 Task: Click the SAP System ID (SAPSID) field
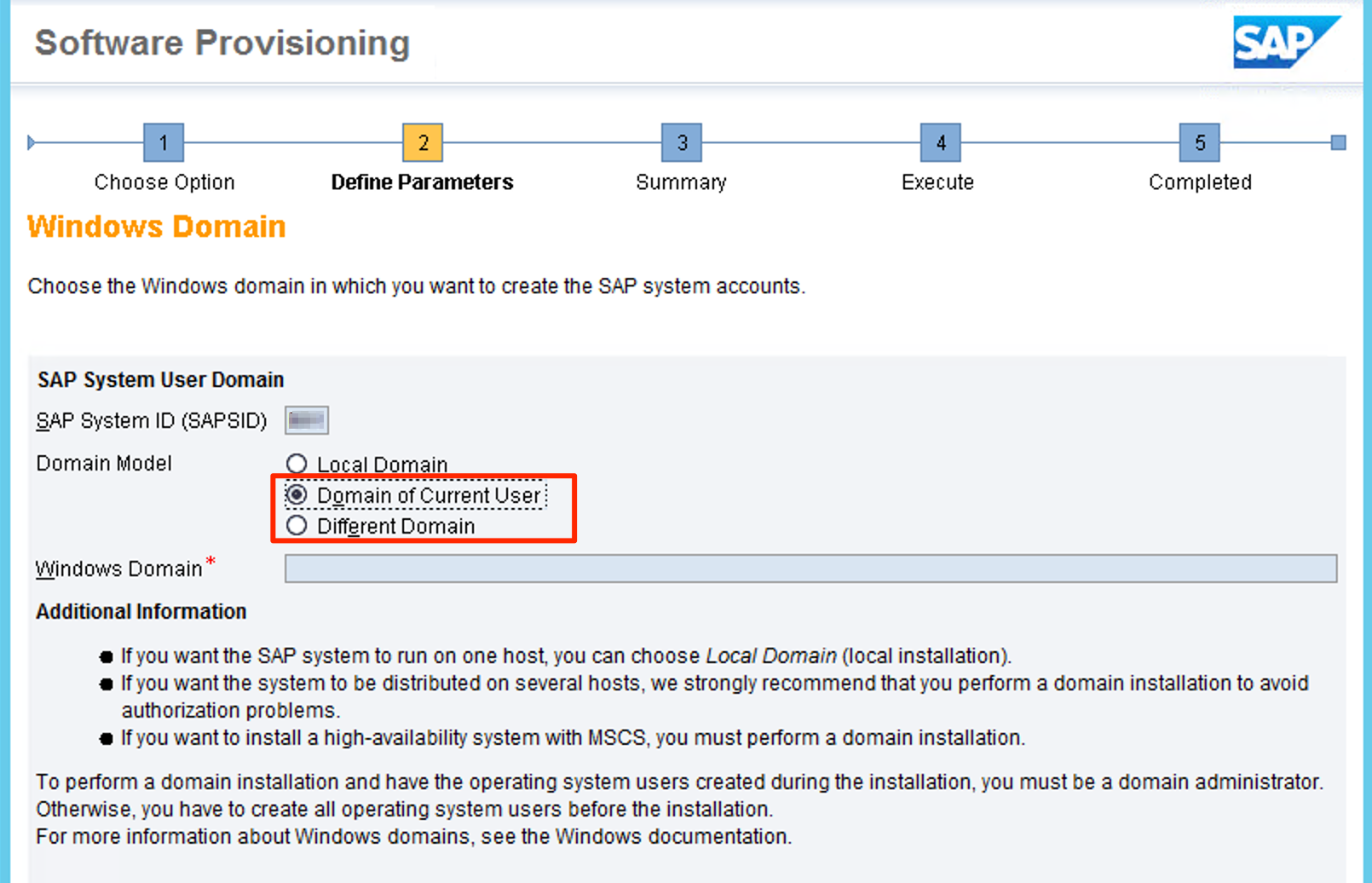point(307,420)
